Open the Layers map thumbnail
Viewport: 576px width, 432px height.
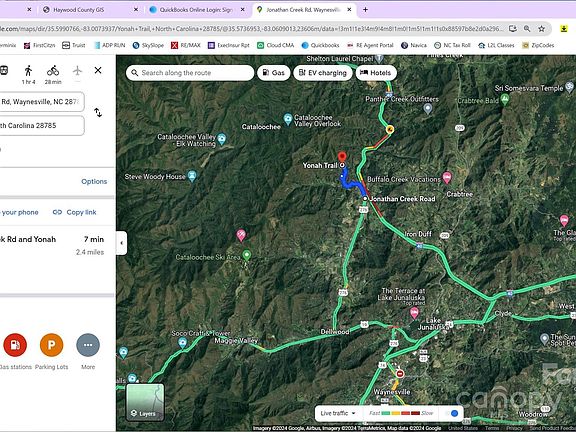click(145, 402)
